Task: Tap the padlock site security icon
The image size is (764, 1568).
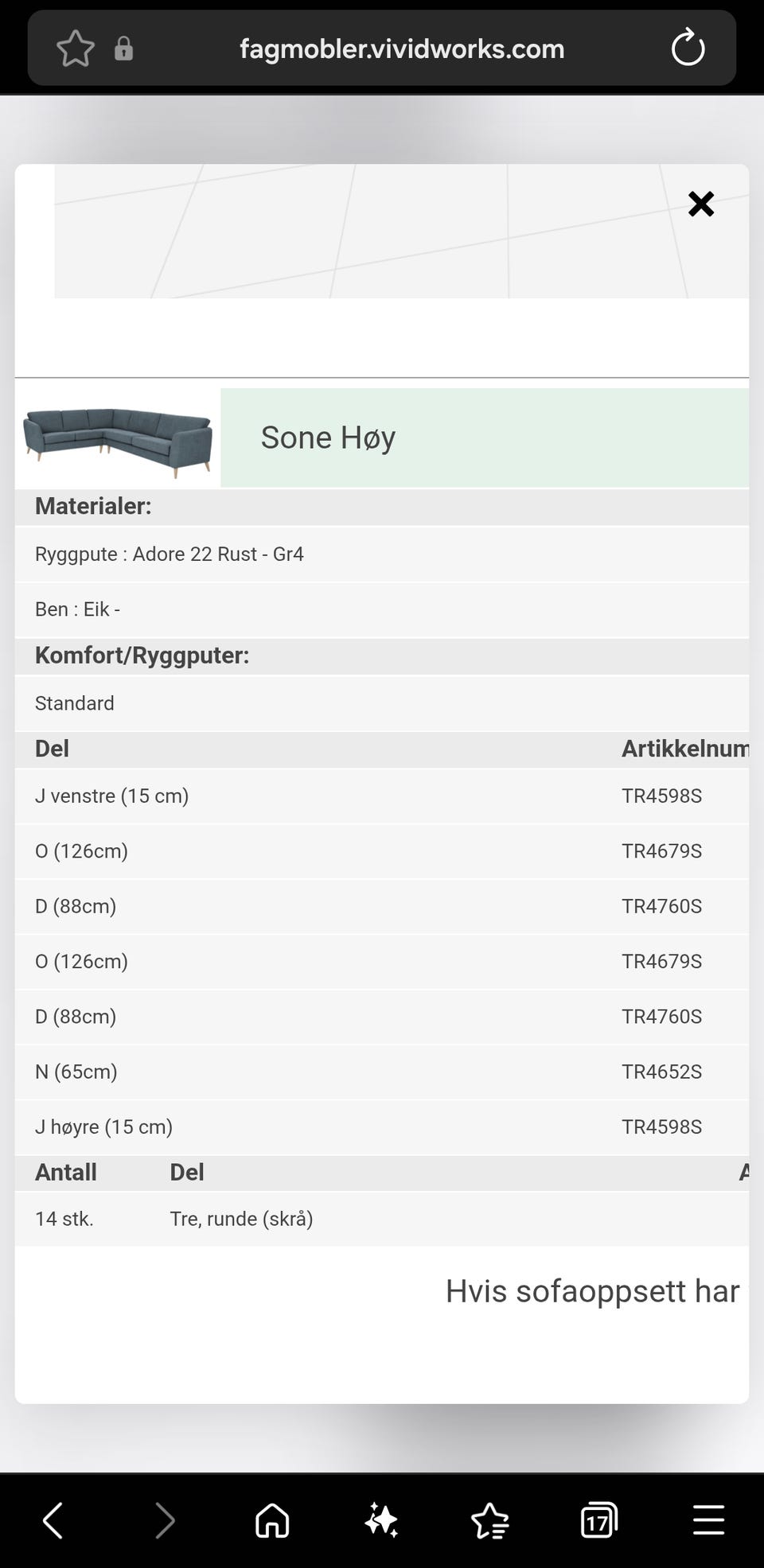Action: (x=123, y=49)
